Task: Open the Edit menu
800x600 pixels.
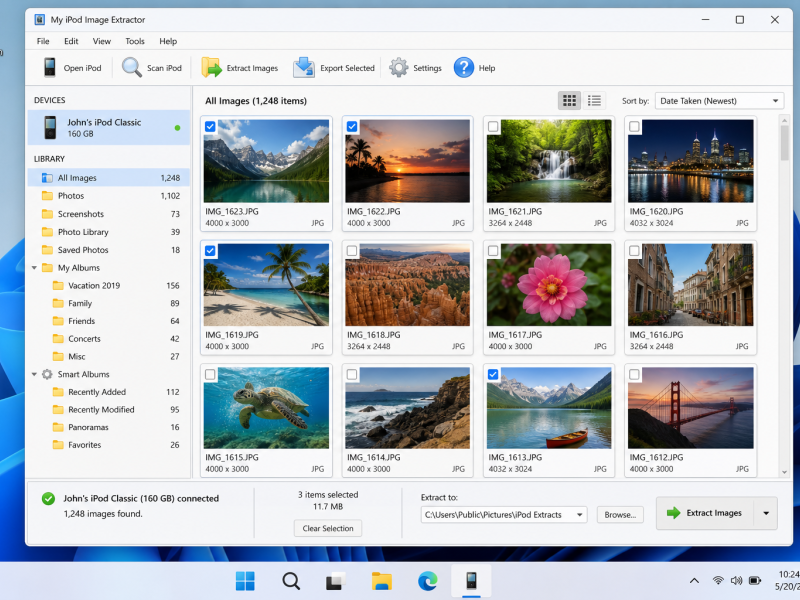Action: point(71,41)
